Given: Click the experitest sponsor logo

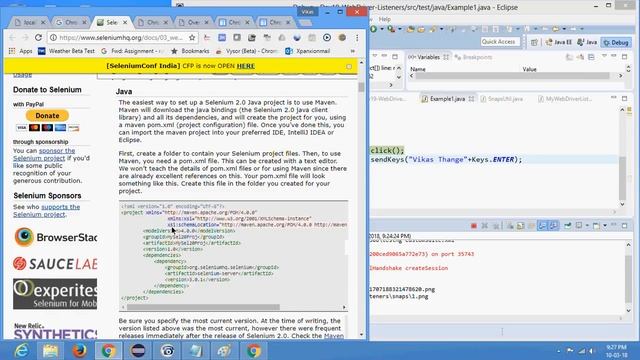Looking at the screenshot, I should pyautogui.click(x=55, y=294).
